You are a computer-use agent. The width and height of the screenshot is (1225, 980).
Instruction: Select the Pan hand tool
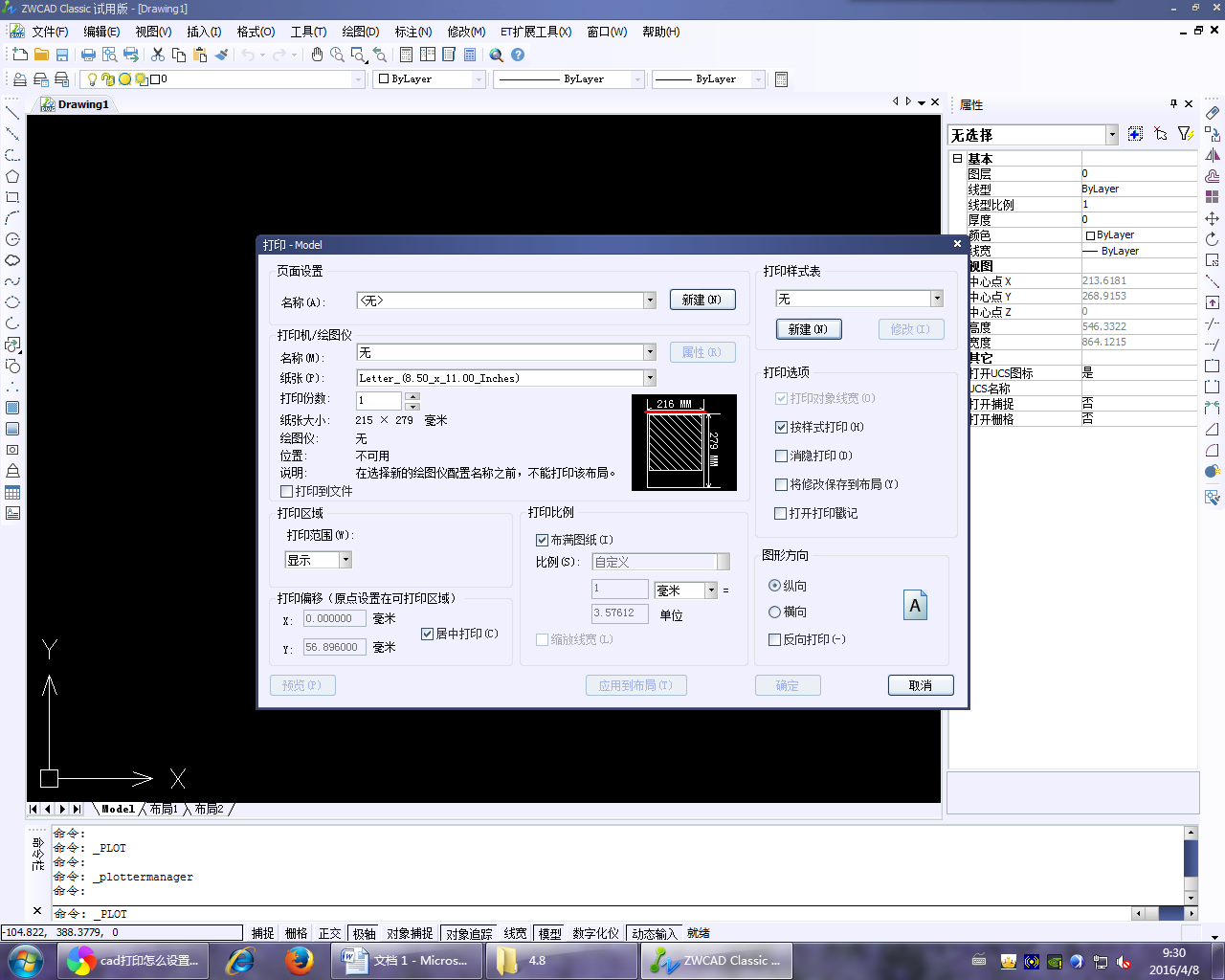pyautogui.click(x=317, y=56)
